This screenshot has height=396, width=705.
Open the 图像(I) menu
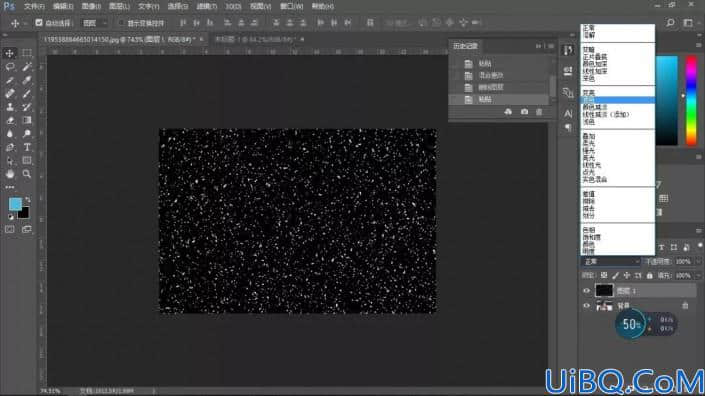91,6
